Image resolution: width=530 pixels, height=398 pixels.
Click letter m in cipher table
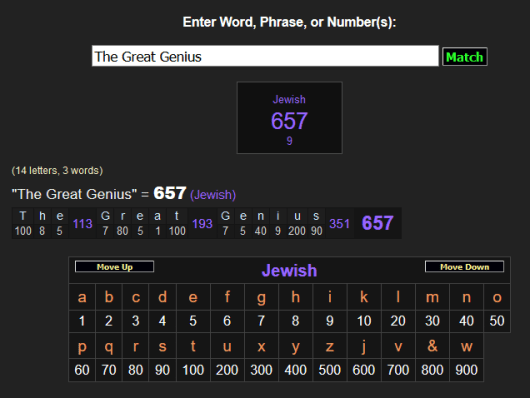click(432, 297)
